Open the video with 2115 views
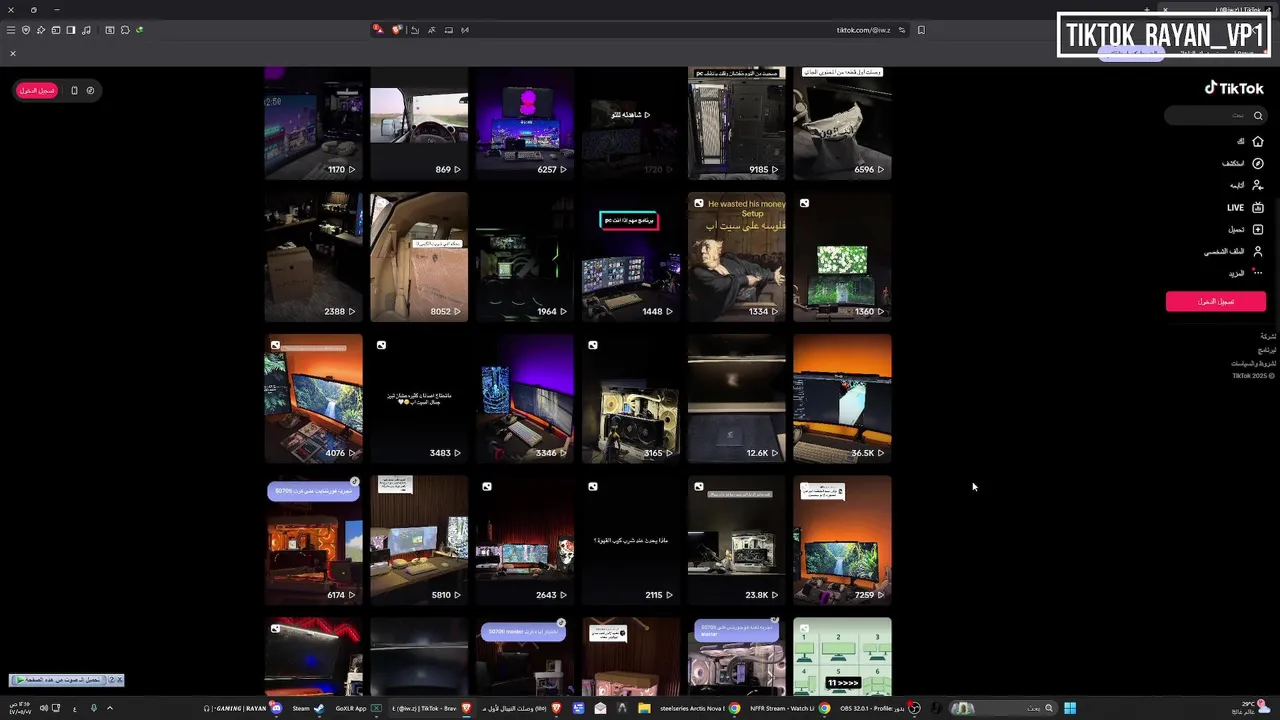 631,541
